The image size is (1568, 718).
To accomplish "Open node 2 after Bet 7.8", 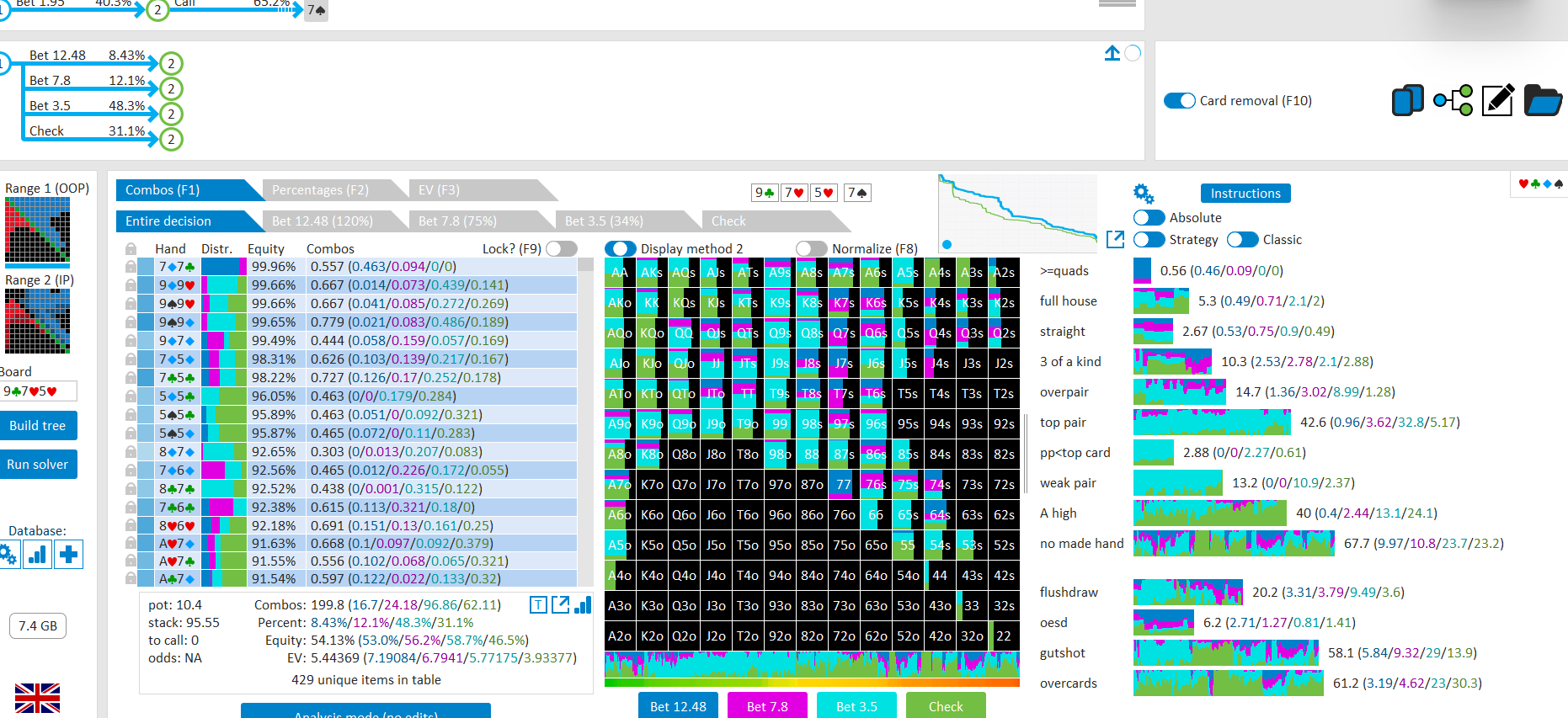I will pos(171,88).
